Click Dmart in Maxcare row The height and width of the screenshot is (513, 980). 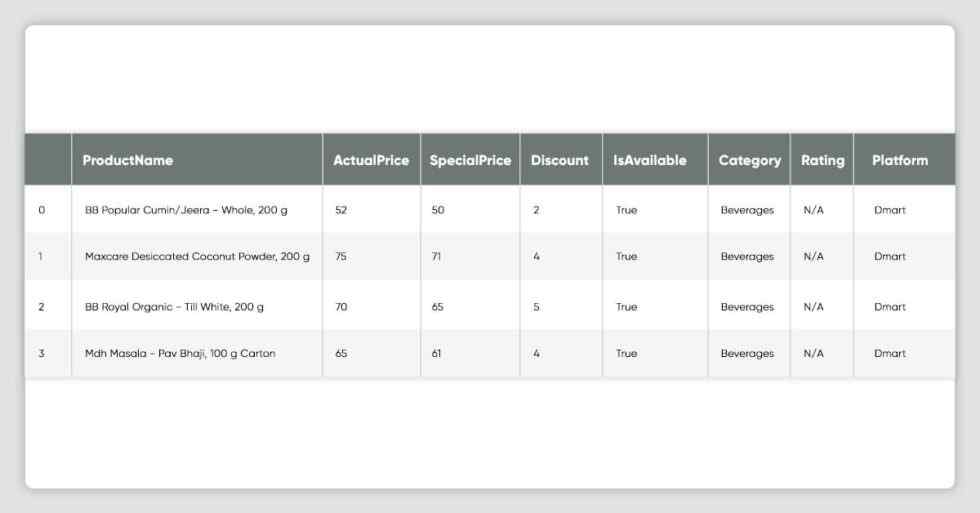pyautogui.click(x=890, y=256)
